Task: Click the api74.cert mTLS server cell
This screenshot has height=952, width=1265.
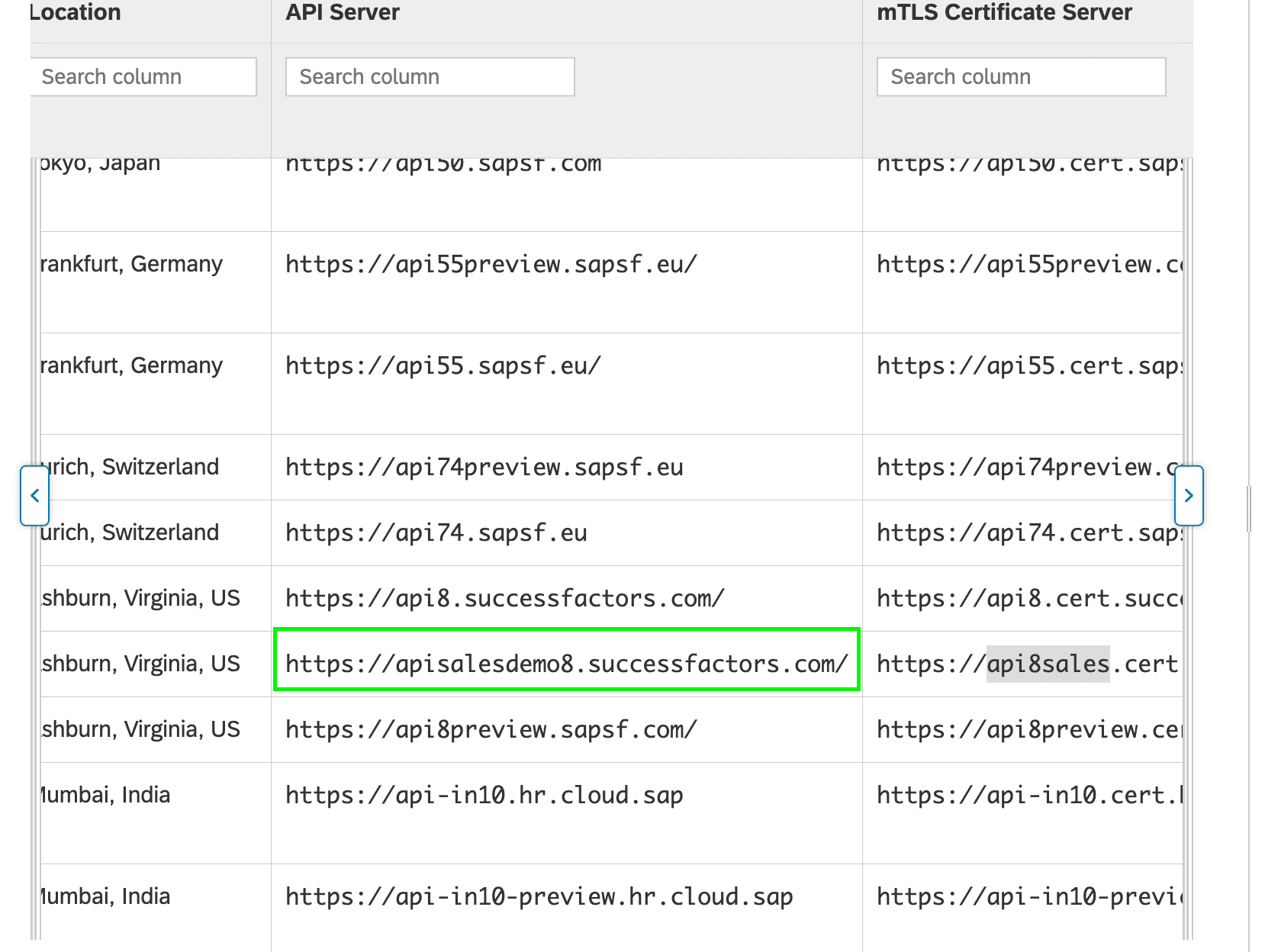Action: (x=1022, y=532)
